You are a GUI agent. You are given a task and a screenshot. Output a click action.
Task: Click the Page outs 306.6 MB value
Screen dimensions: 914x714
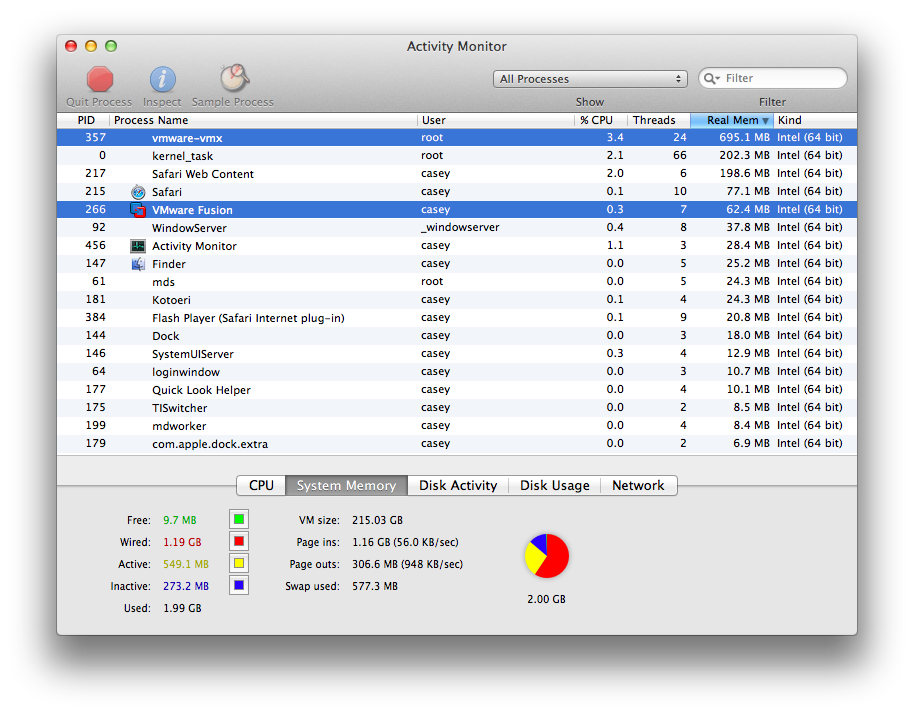pos(407,564)
